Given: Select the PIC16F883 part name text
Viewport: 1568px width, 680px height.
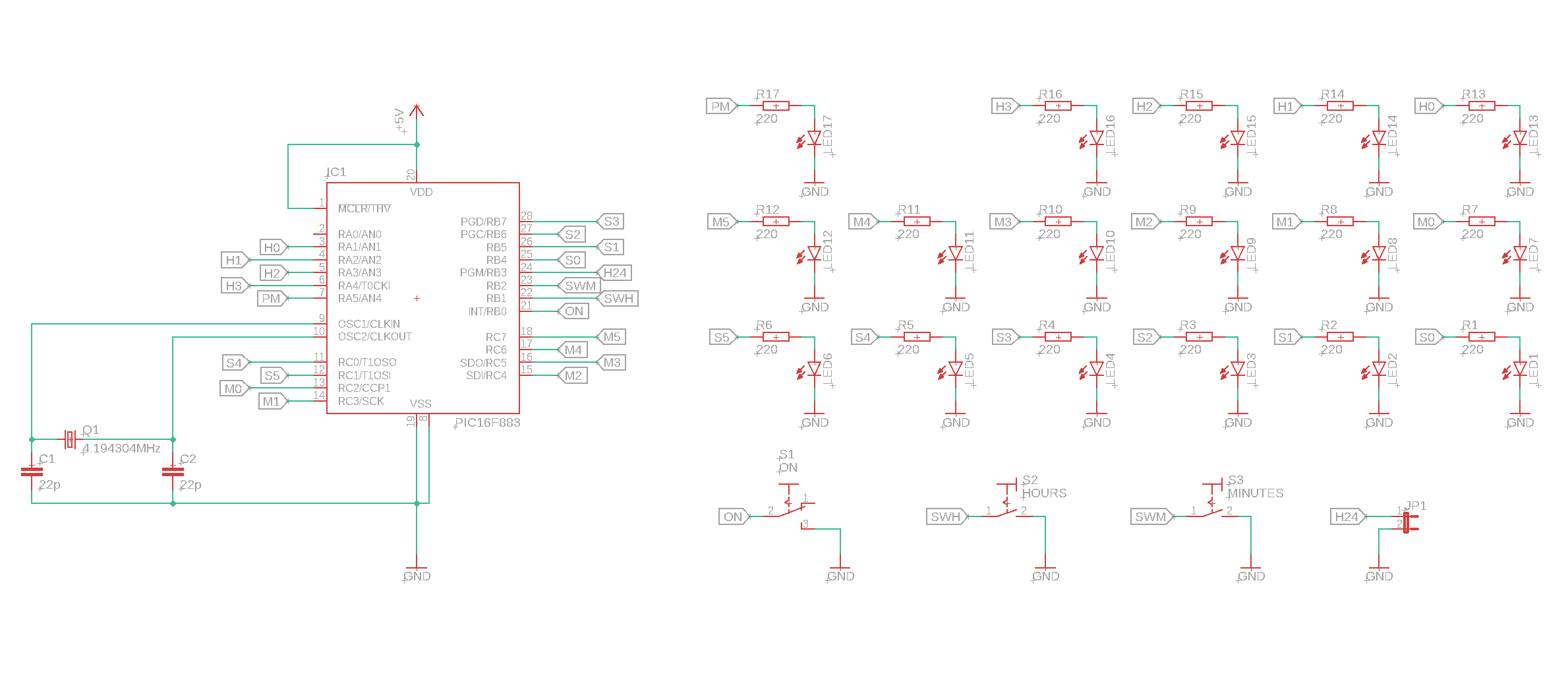Looking at the screenshot, I should [488, 423].
